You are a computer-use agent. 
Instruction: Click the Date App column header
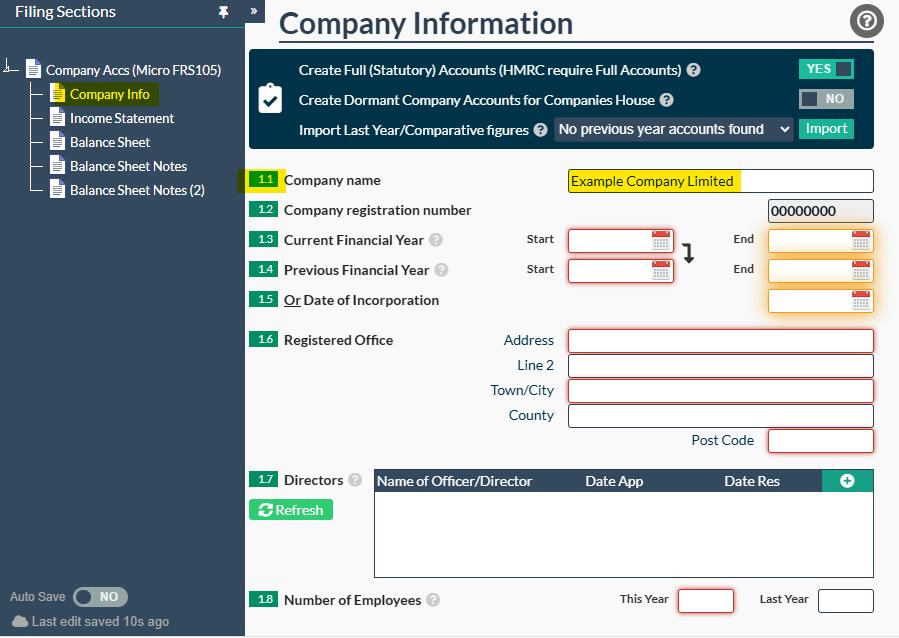[x=614, y=482]
